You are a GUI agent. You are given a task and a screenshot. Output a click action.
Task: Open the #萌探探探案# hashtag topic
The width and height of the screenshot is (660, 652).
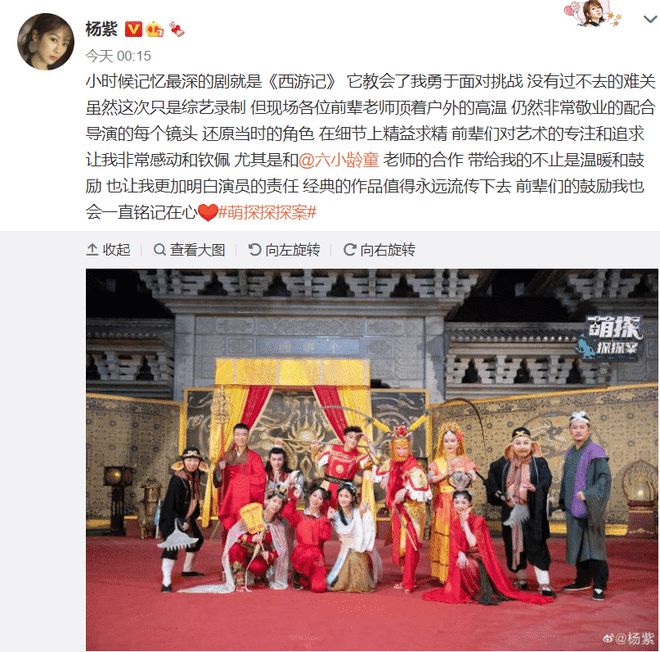[267, 213]
